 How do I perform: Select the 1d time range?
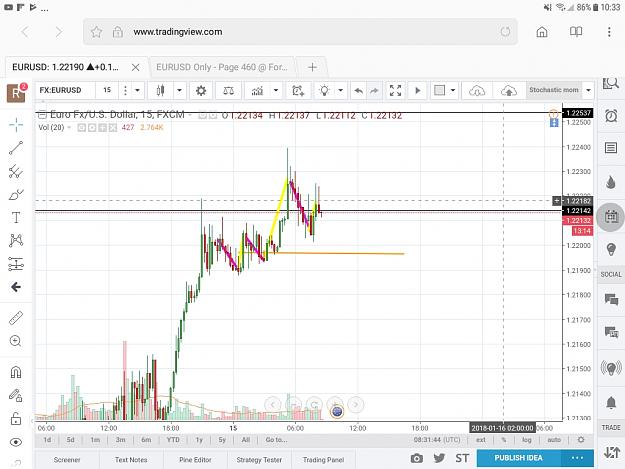pos(47,440)
